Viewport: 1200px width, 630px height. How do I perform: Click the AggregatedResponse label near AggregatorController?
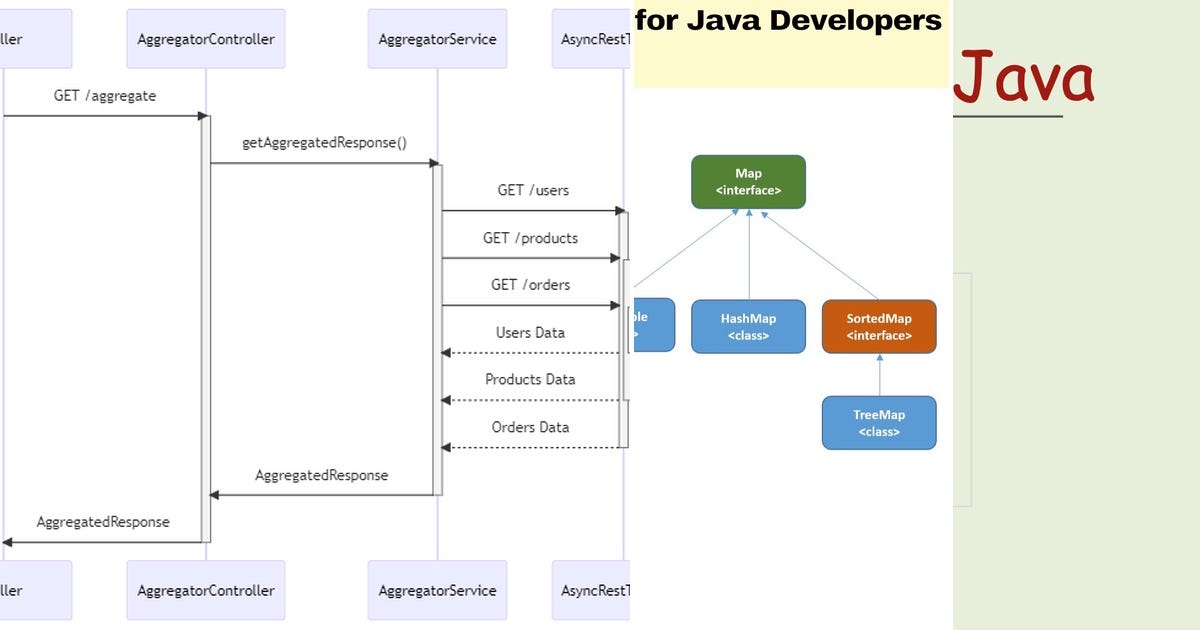322,475
